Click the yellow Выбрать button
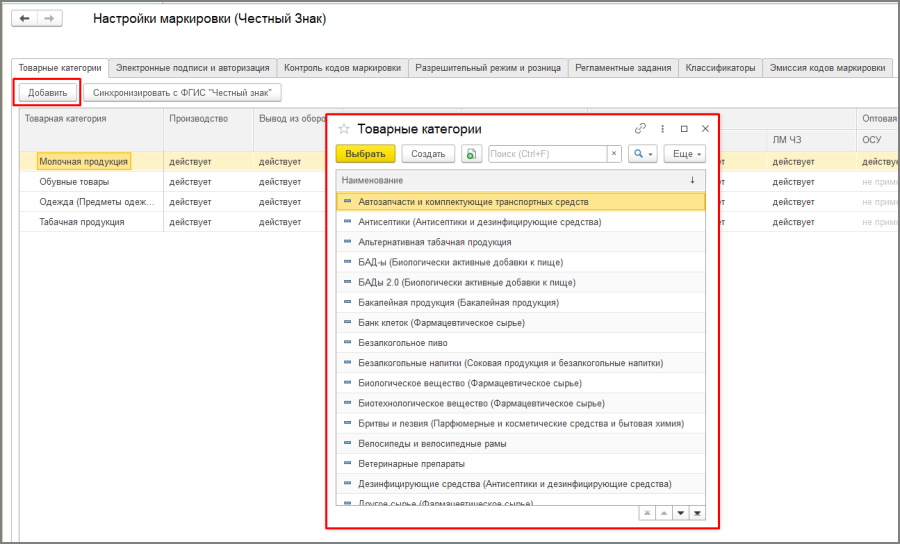The width and height of the screenshot is (900, 544). click(366, 154)
